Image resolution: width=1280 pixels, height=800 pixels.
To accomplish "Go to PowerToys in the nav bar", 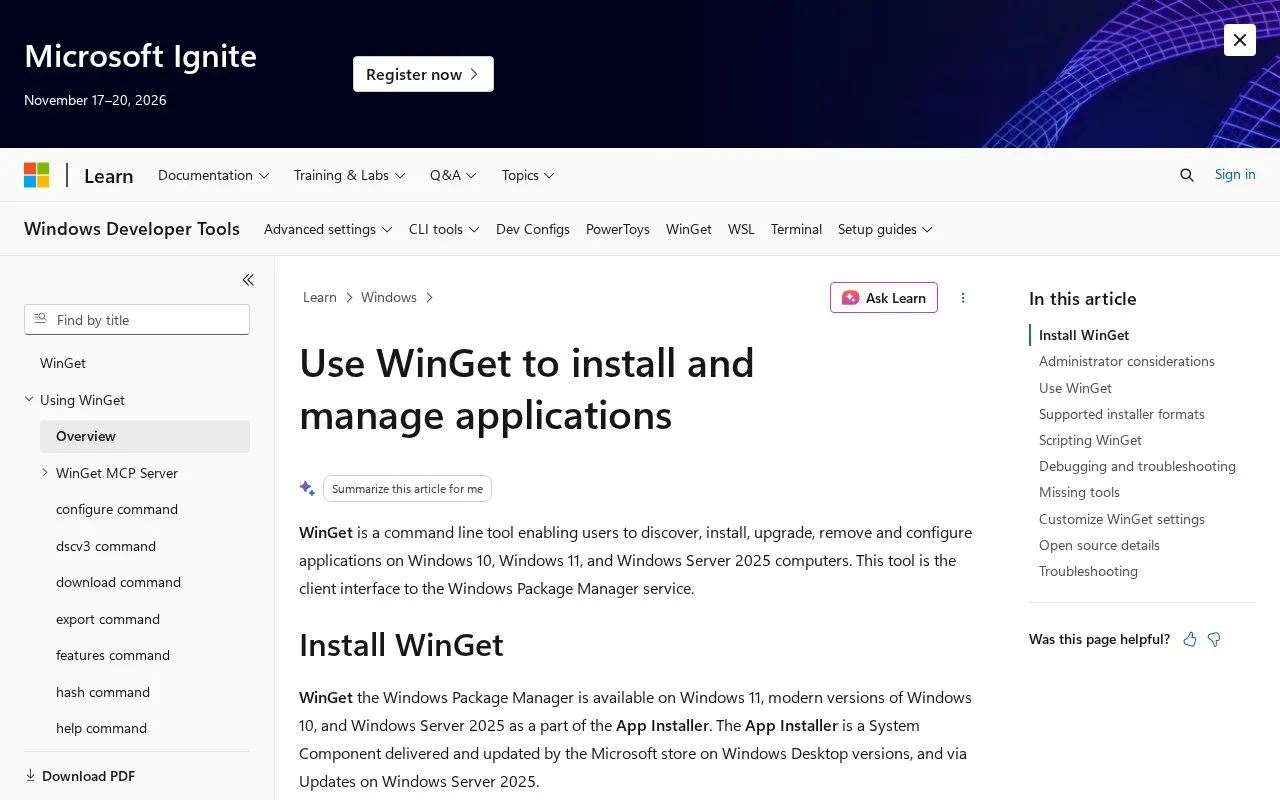I will click(x=618, y=229).
